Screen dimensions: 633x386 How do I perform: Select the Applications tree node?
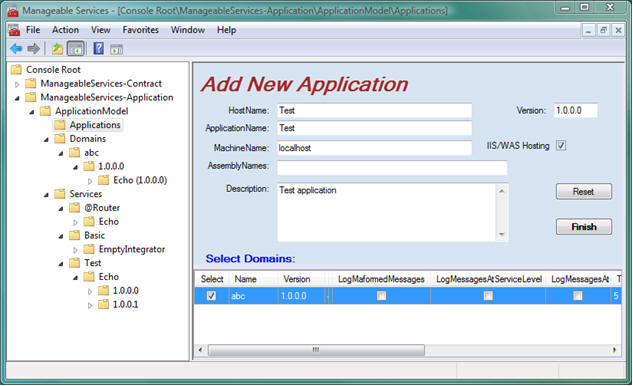pyautogui.click(x=95, y=125)
